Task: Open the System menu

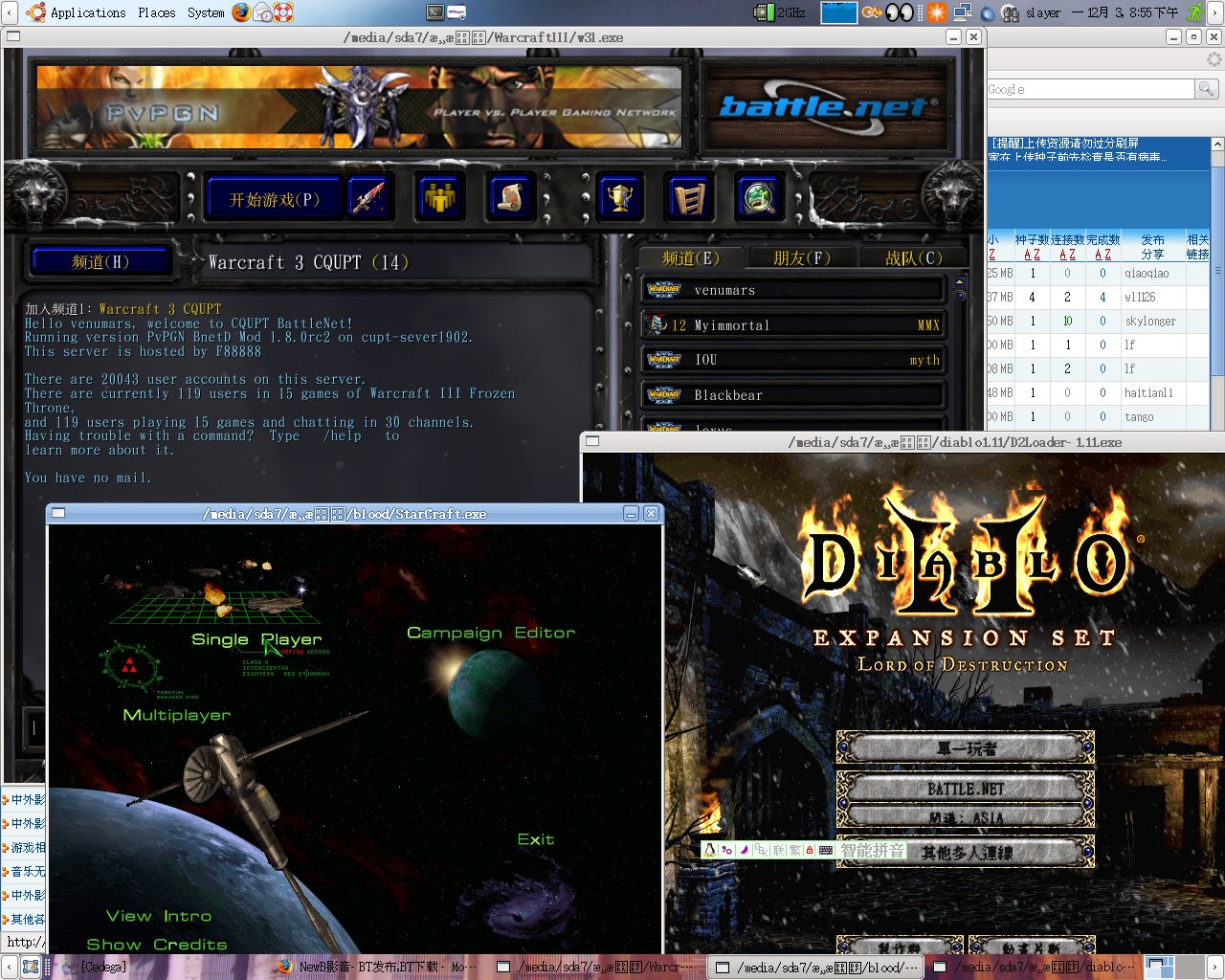Action: coord(206,12)
